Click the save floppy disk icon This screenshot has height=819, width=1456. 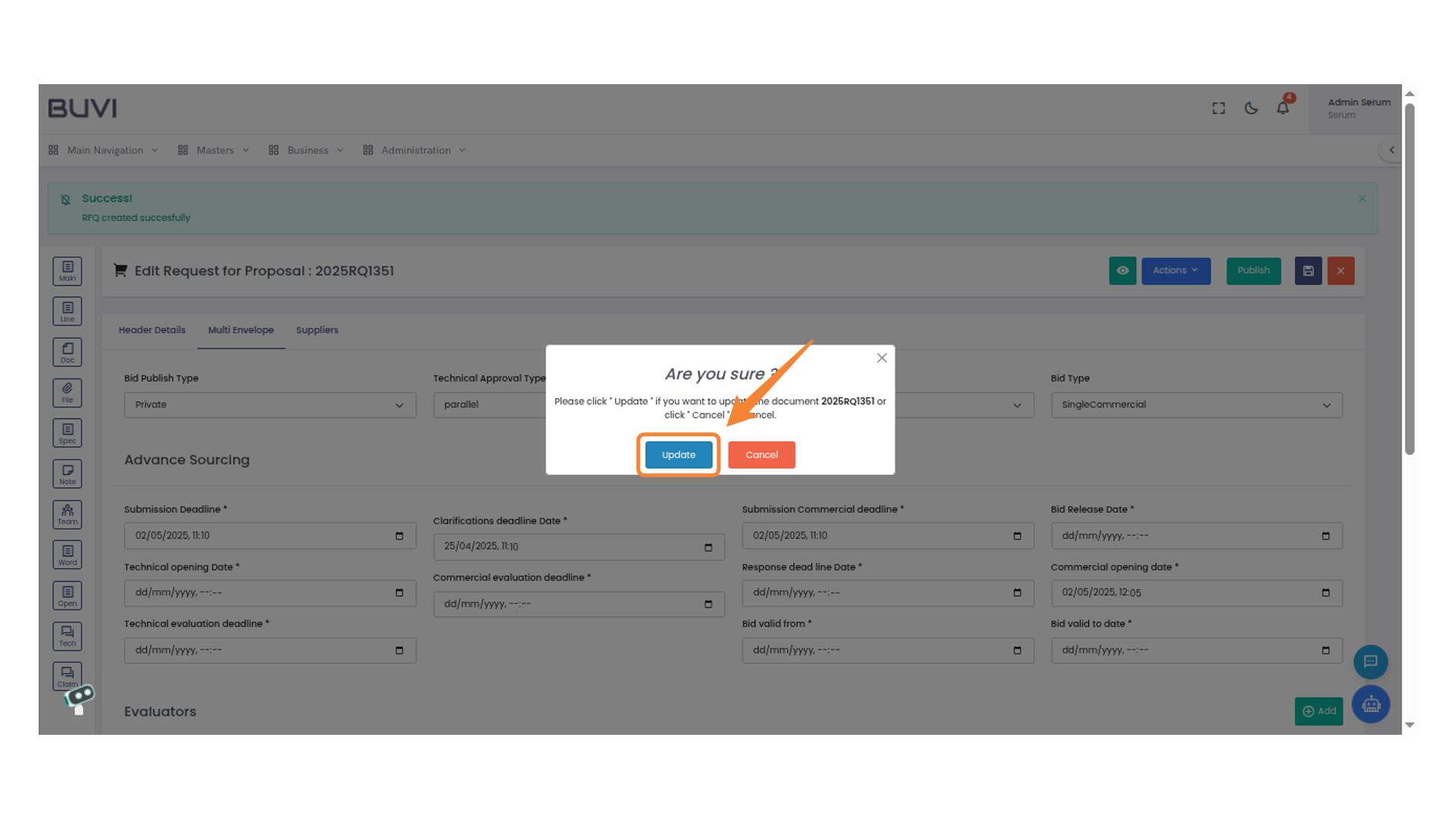point(1308,271)
